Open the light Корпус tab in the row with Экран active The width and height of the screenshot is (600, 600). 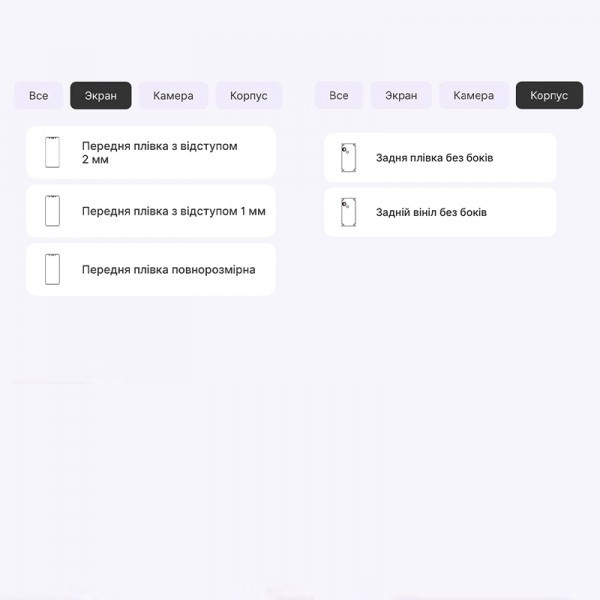tap(249, 95)
